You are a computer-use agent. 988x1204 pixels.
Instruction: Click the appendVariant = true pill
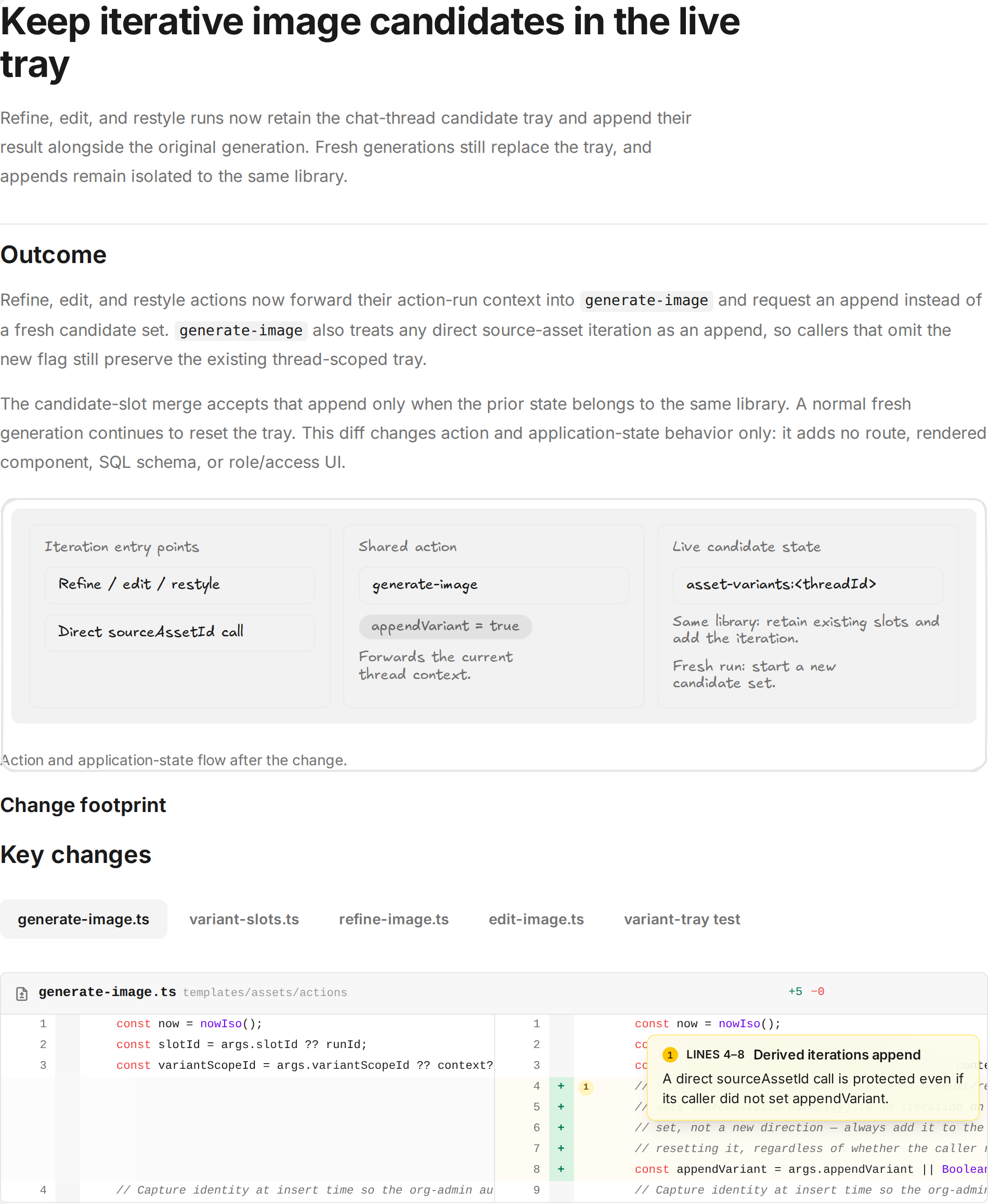coord(445,626)
